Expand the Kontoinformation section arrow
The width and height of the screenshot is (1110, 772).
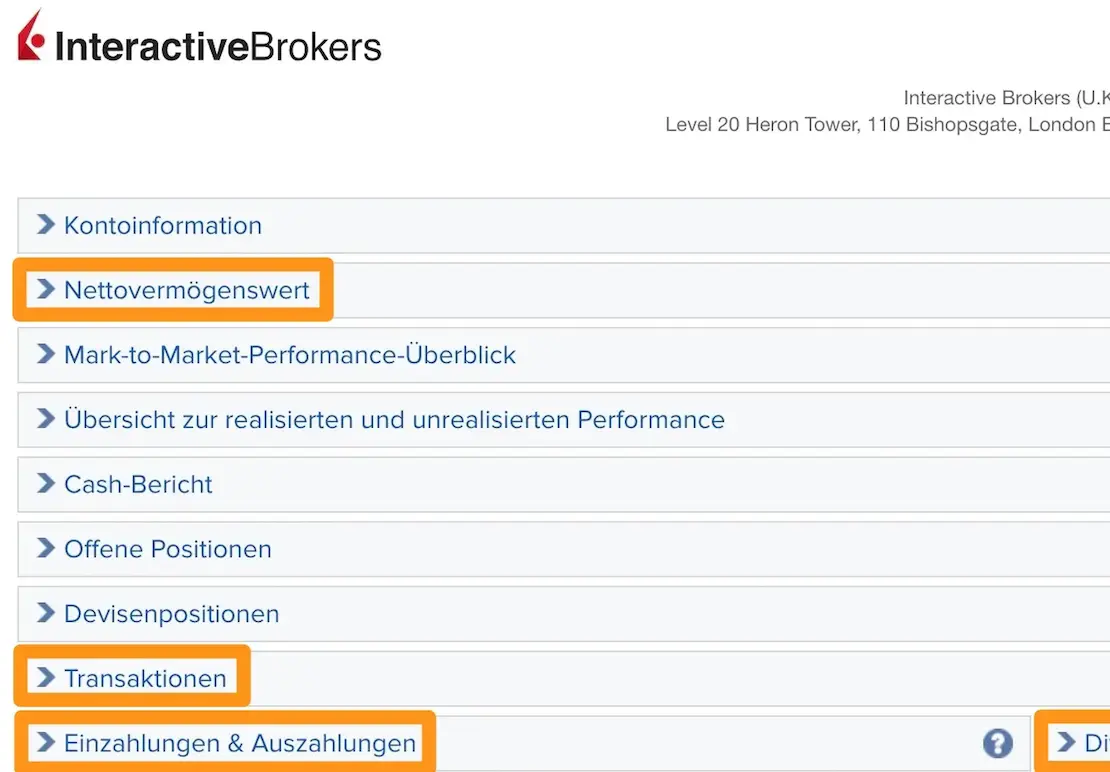pyautogui.click(x=45, y=225)
